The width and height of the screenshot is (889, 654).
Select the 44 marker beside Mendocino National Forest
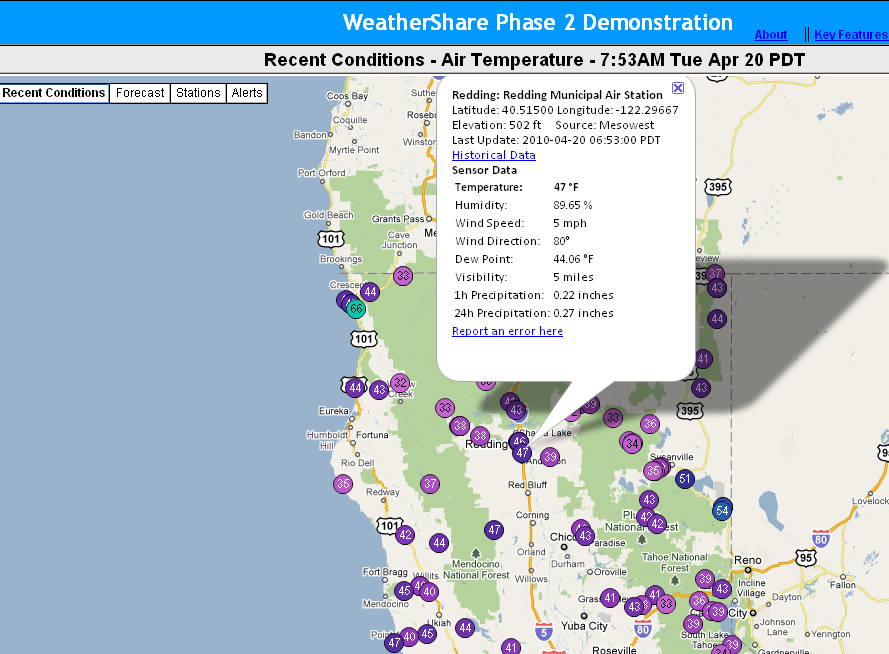pyautogui.click(x=439, y=543)
